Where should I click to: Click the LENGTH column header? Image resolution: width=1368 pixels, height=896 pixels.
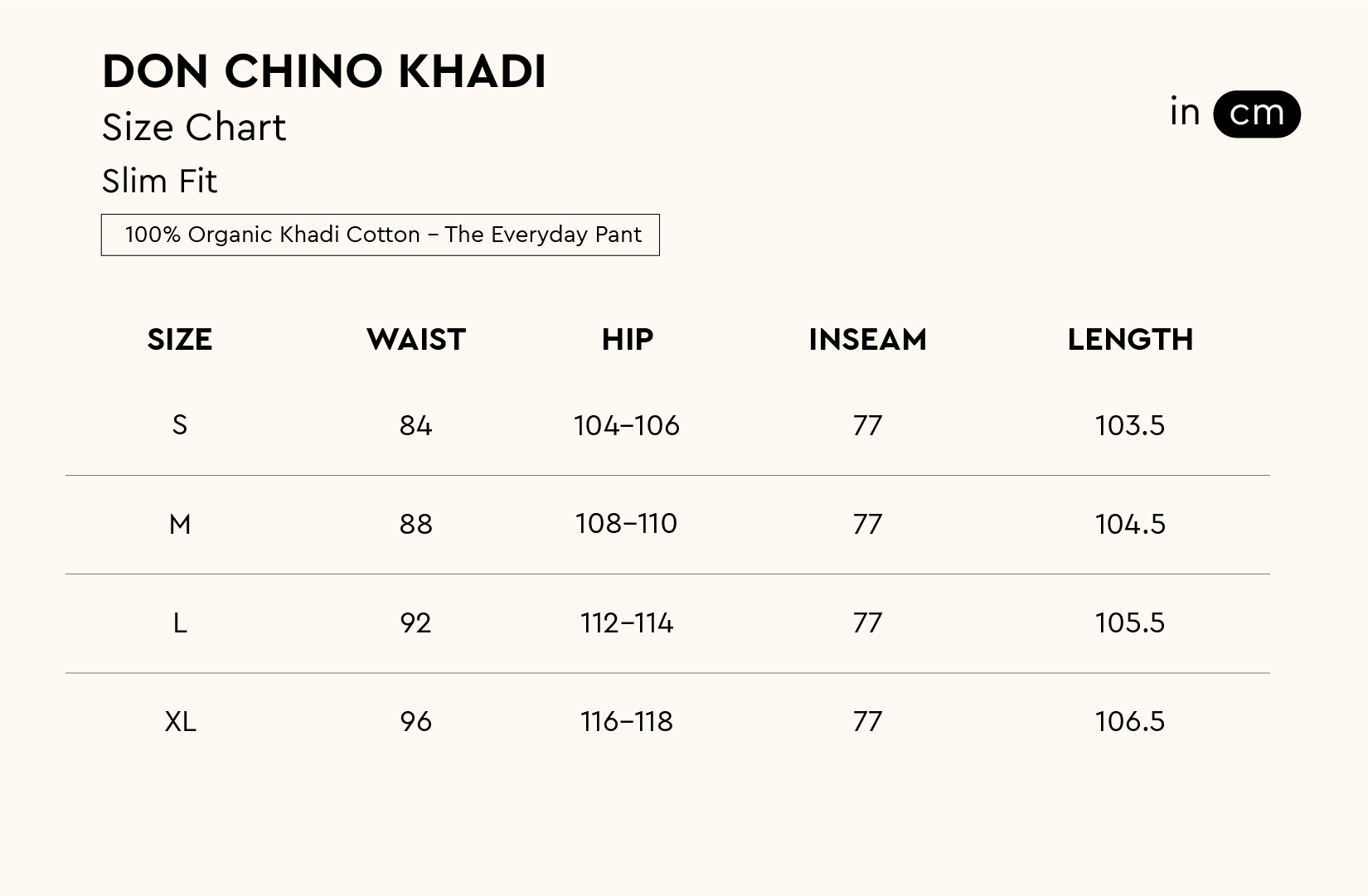tap(1130, 340)
